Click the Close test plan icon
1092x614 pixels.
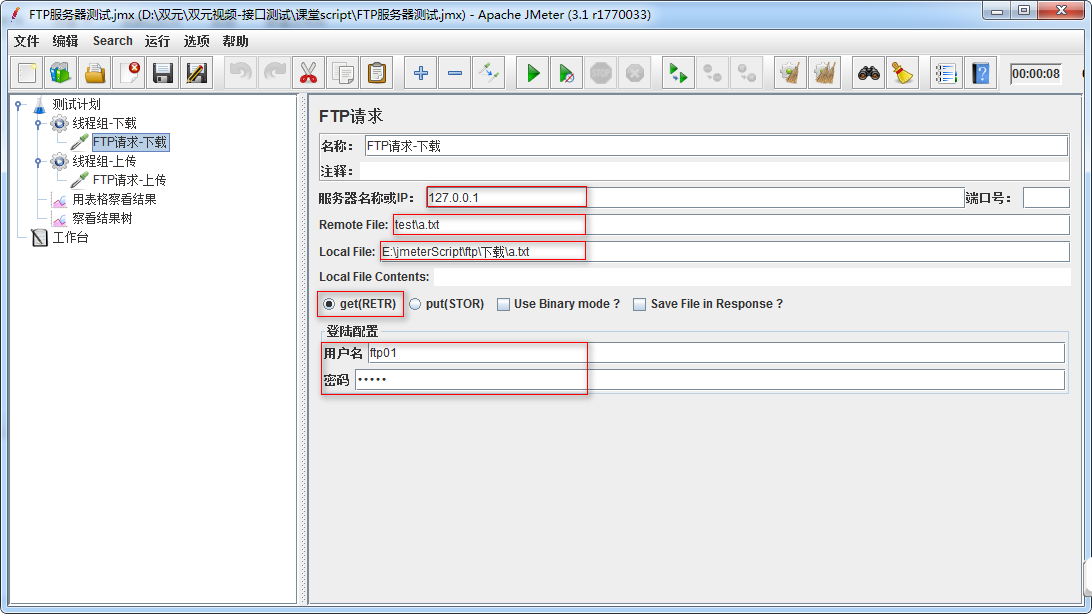129,73
